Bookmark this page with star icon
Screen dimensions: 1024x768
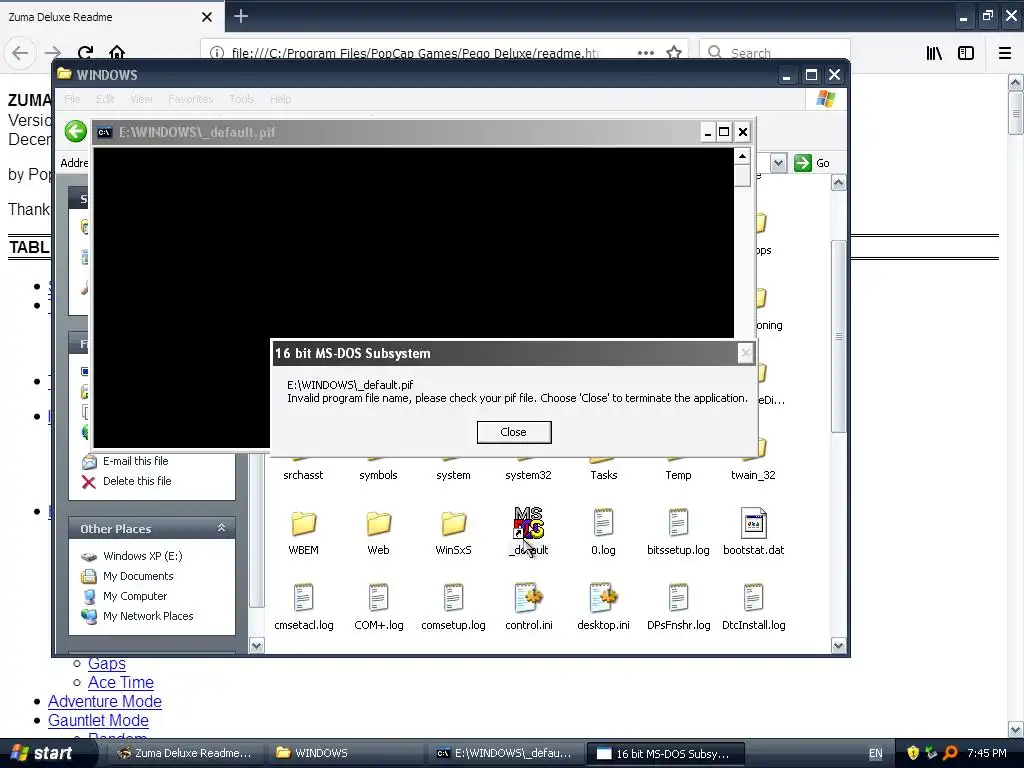[x=674, y=53]
